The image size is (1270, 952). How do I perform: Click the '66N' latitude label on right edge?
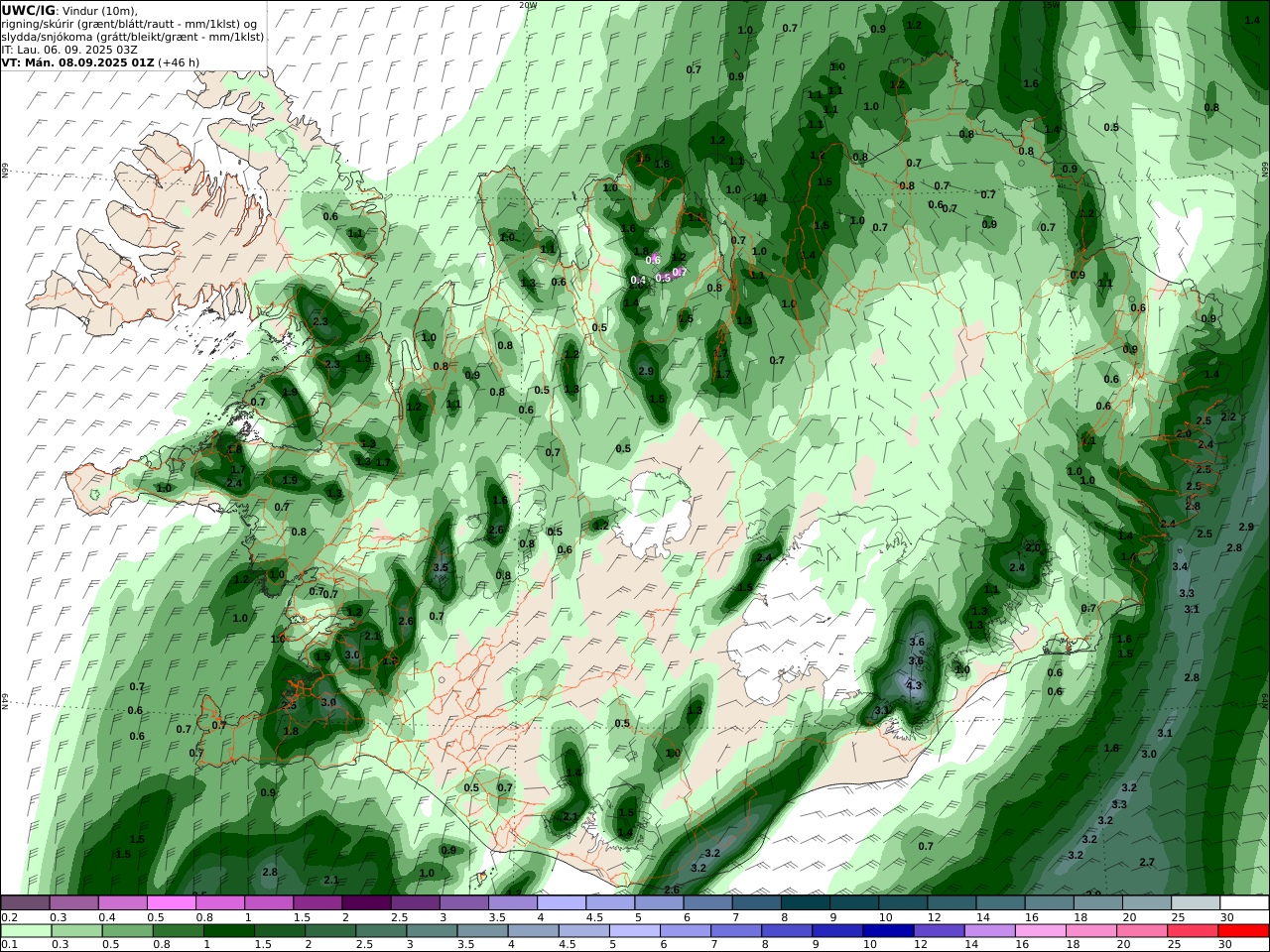pos(1265,171)
